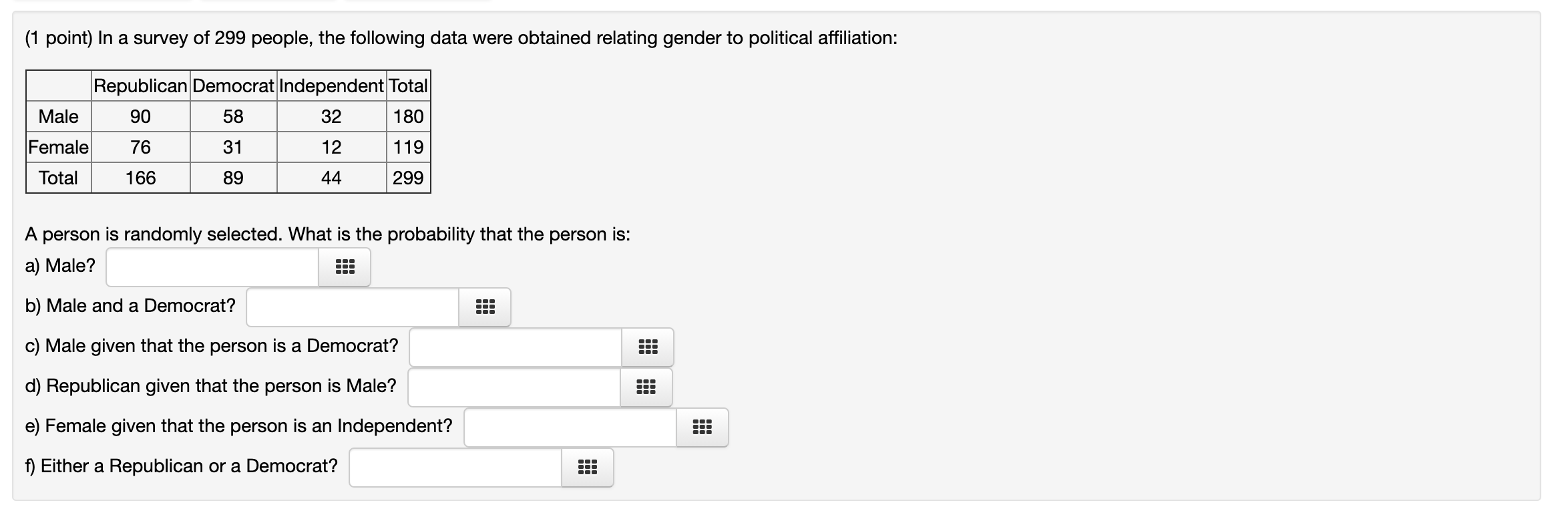The width and height of the screenshot is (1568, 521).
Task: Open equation editor for Male and Democrat
Action: pyautogui.click(x=485, y=307)
